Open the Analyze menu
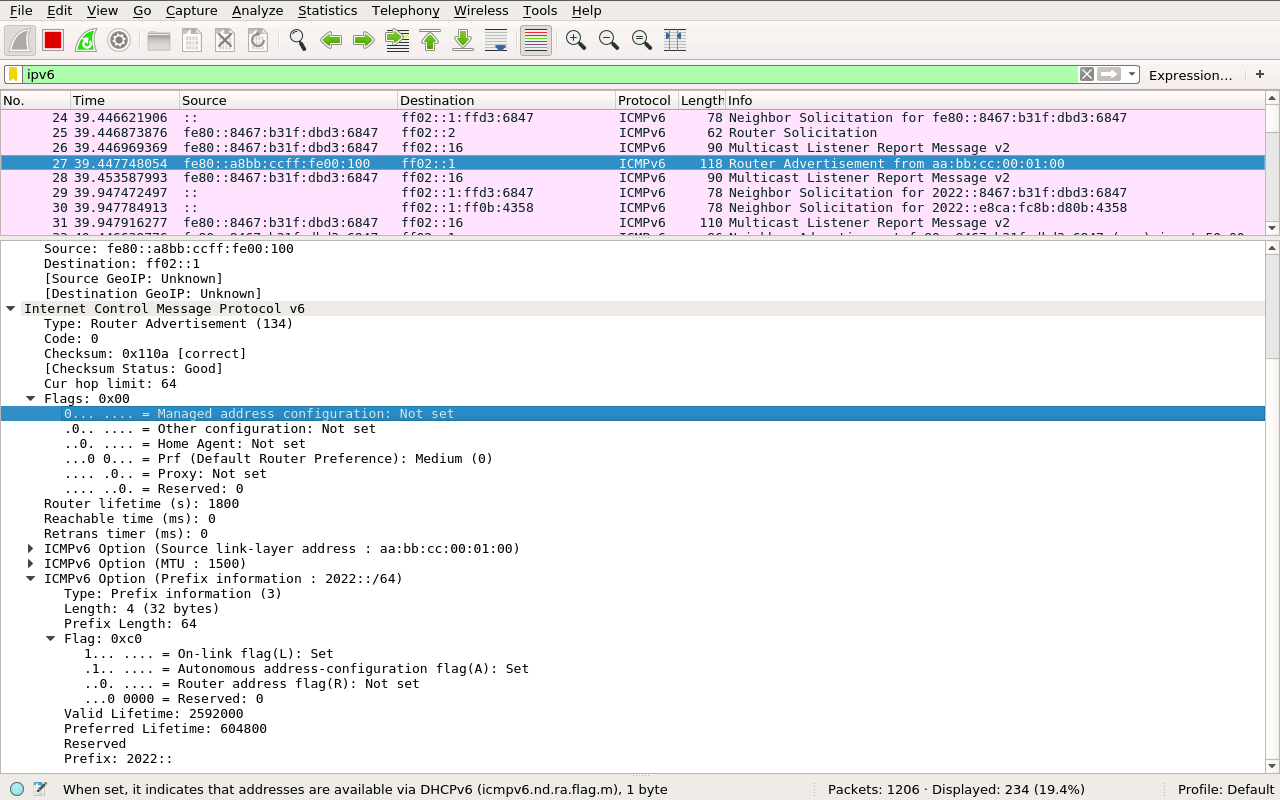The height and width of the screenshot is (800, 1280). tap(257, 10)
